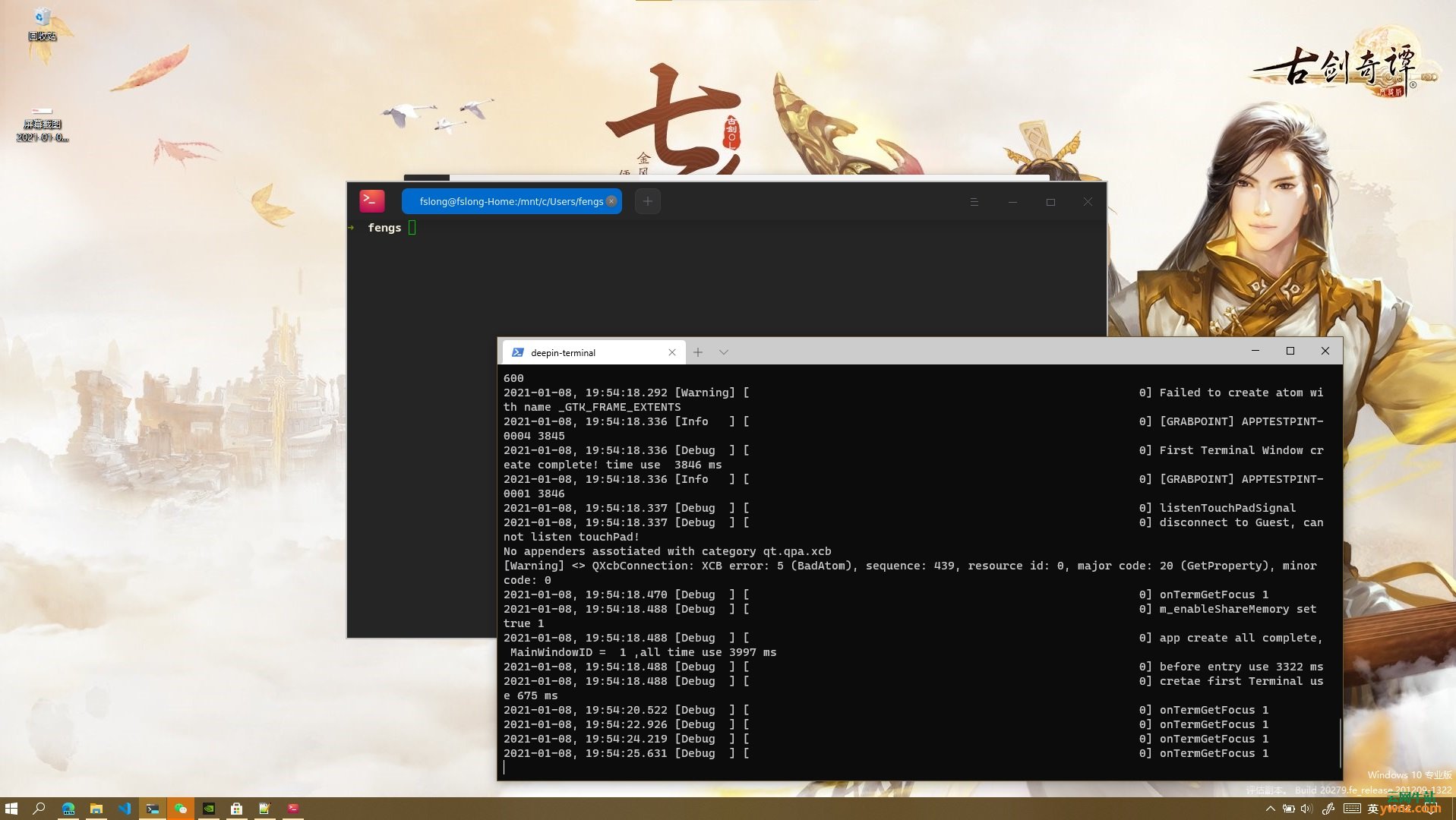Click the 'listenTouchPadSignal' debug line

899,508
